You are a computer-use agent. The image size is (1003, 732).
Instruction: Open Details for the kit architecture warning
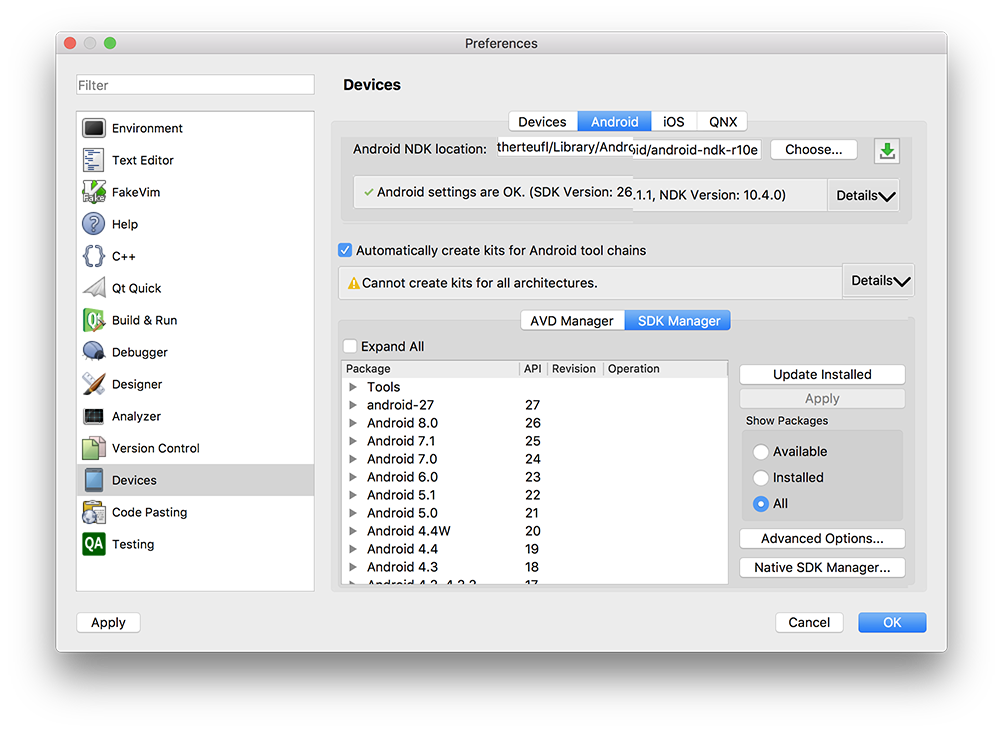877,281
